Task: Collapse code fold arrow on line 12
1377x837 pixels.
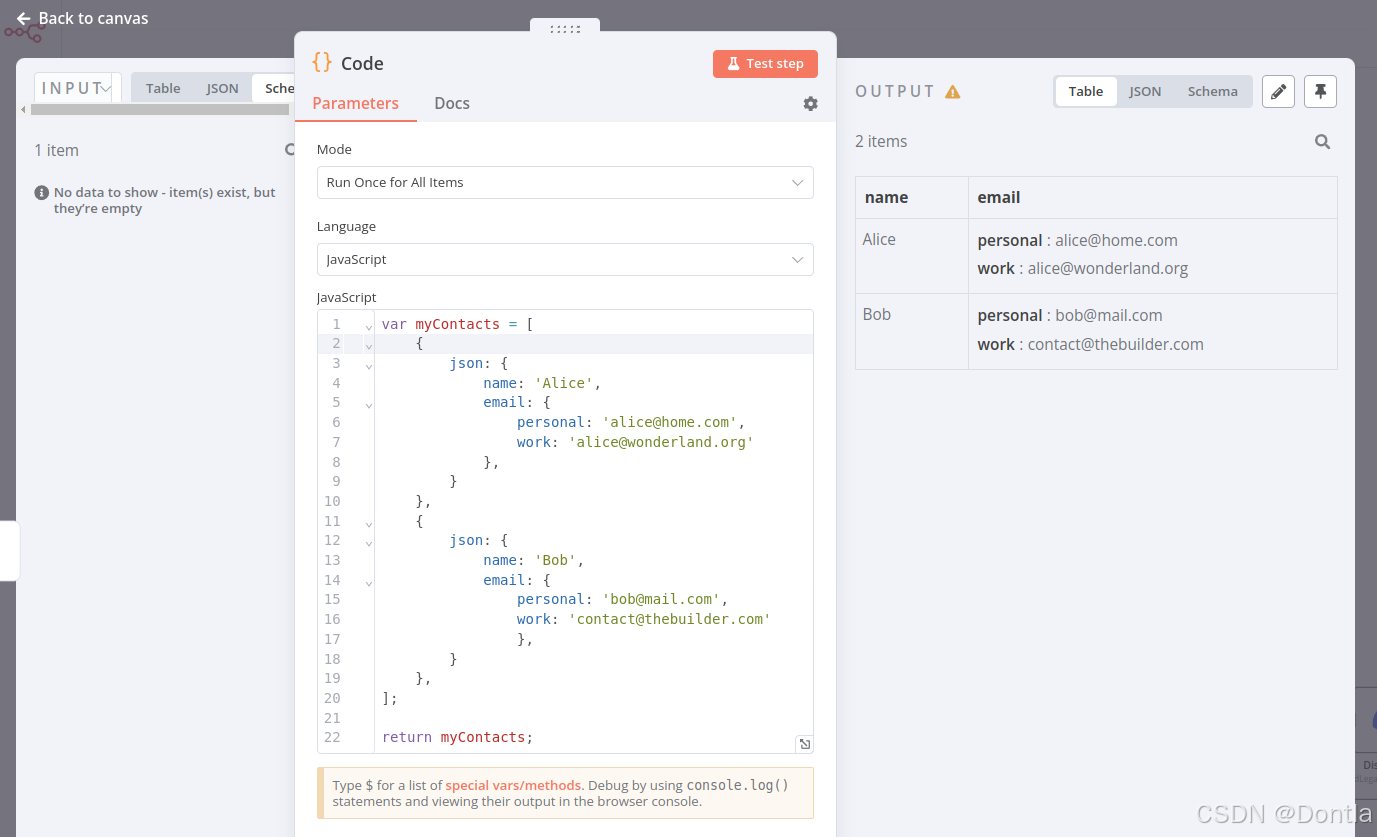Action: 368,543
